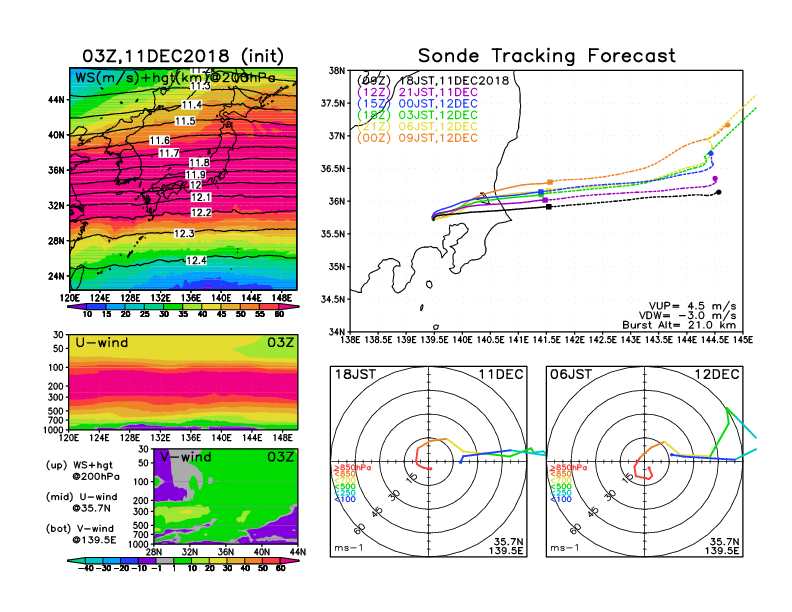Click the '(bot) V-wind @139.5E' caption

click(82, 534)
